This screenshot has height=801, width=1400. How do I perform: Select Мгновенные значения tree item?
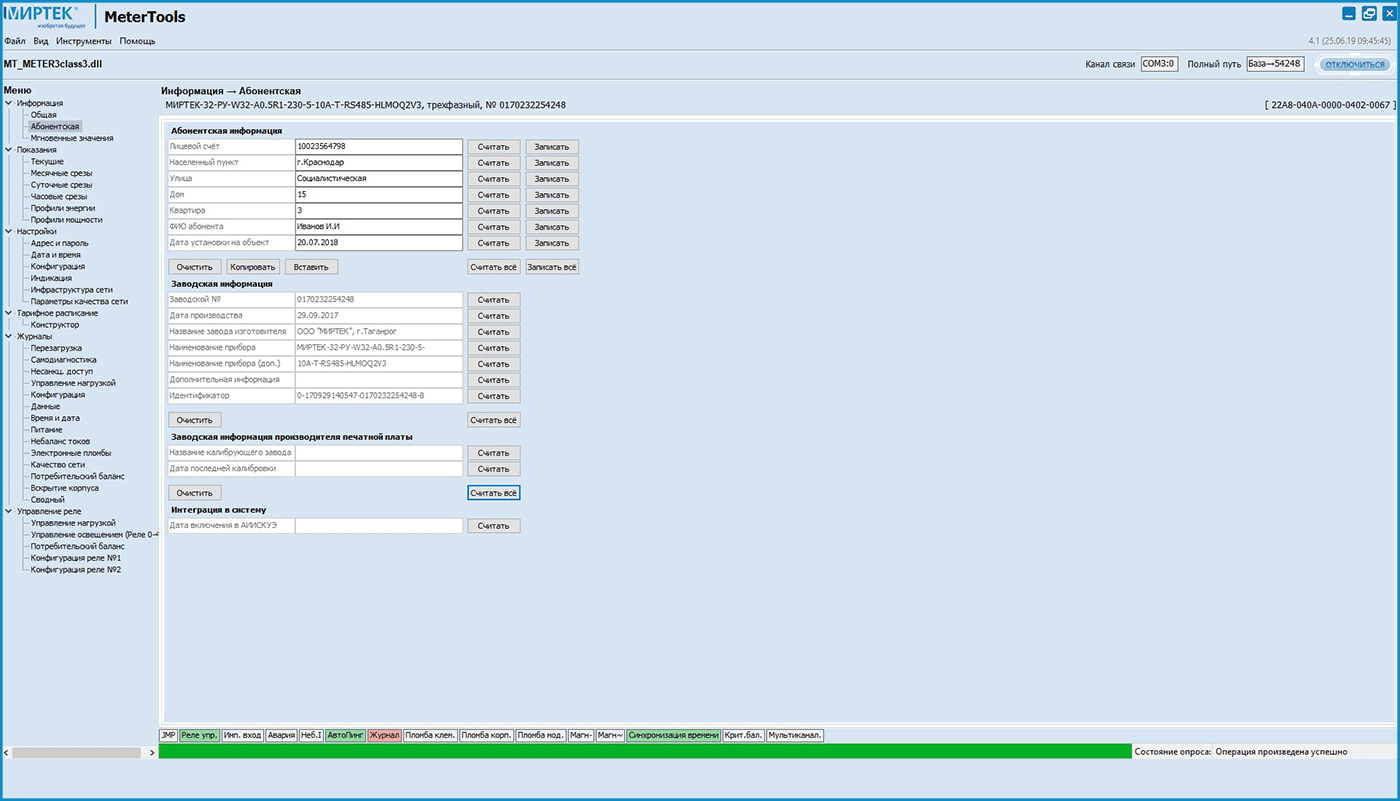tap(72, 138)
